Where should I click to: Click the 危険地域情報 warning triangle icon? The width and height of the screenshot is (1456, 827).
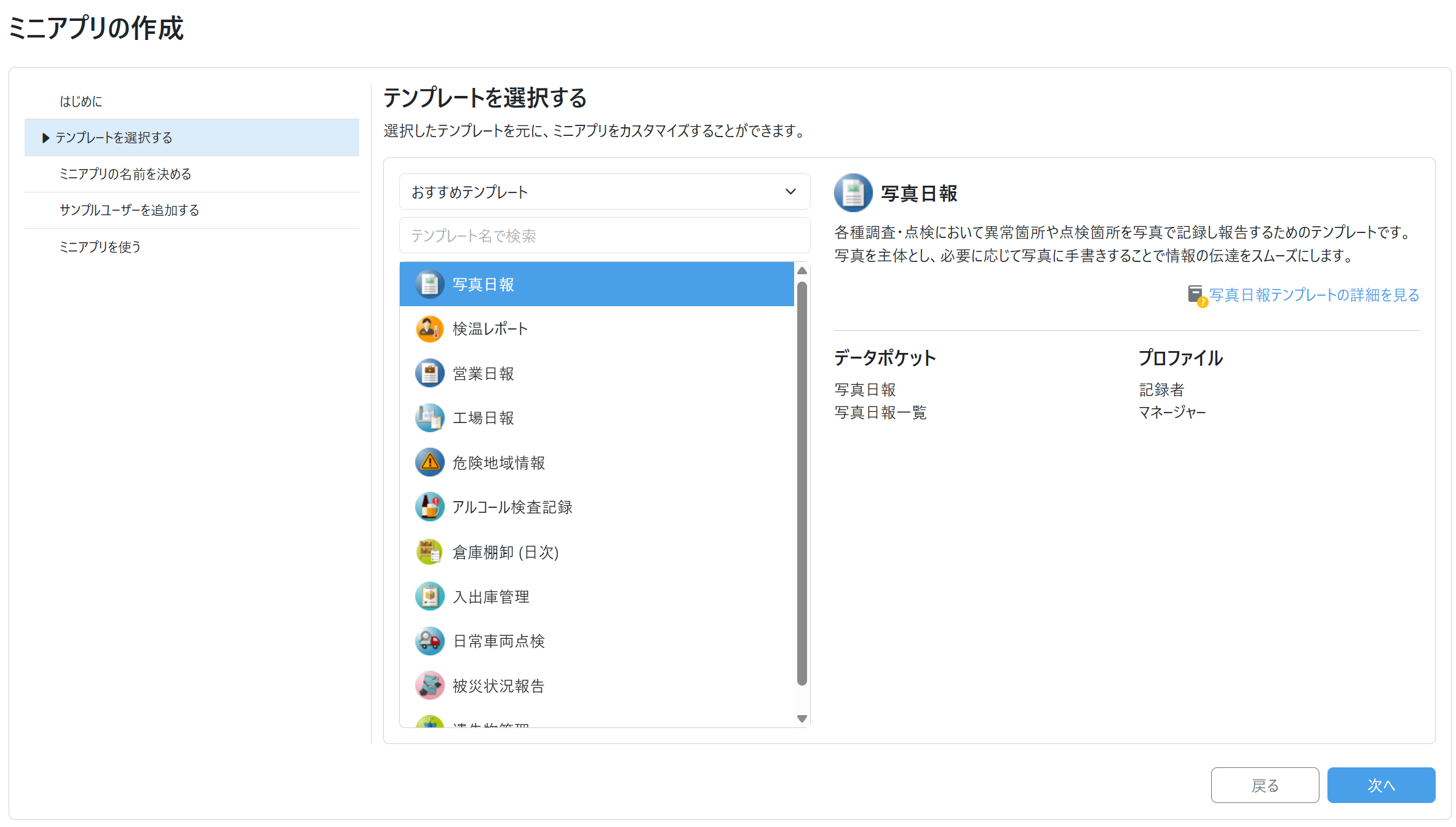click(429, 462)
